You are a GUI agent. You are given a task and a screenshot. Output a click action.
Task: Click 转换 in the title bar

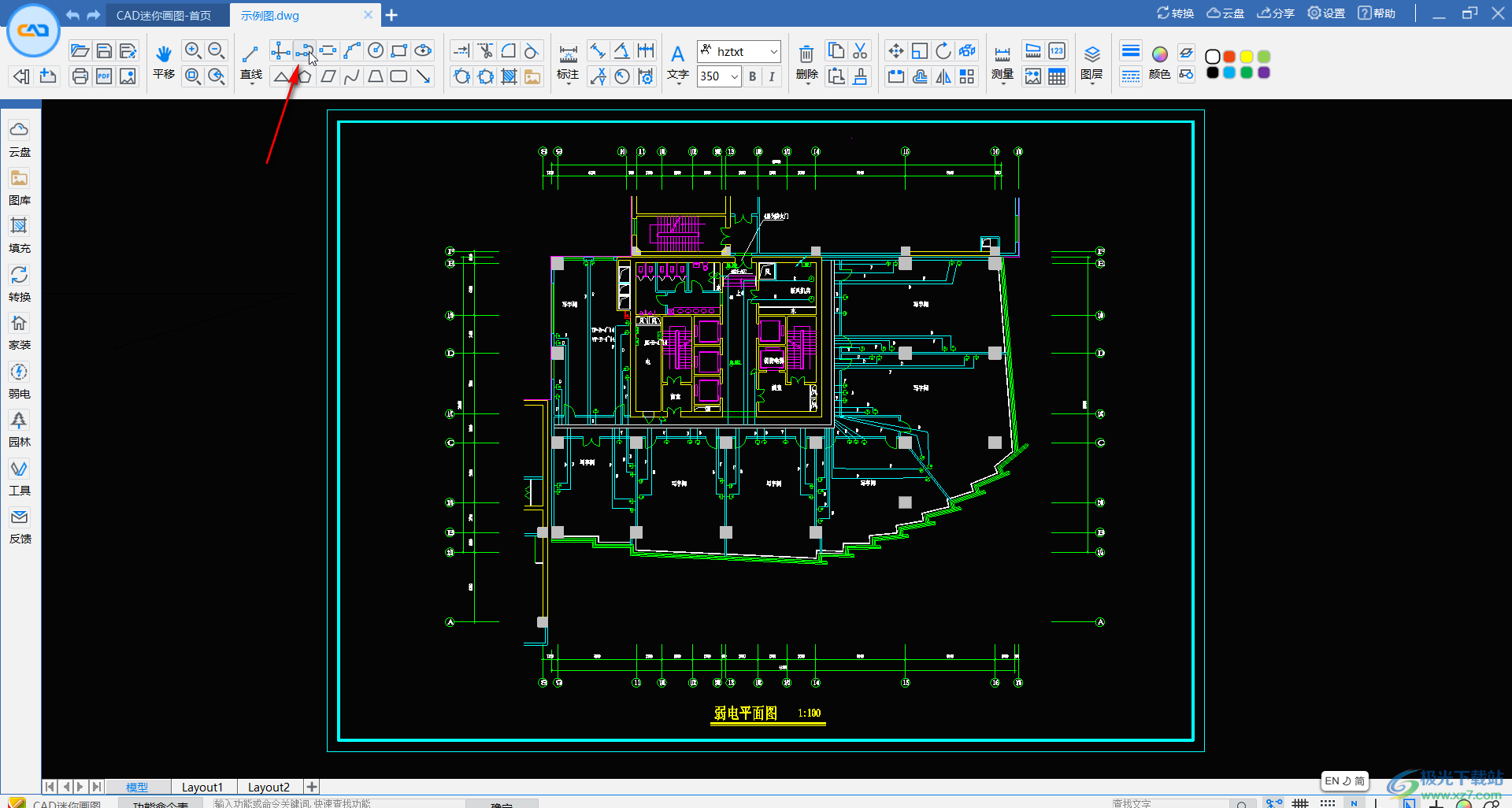[1175, 13]
